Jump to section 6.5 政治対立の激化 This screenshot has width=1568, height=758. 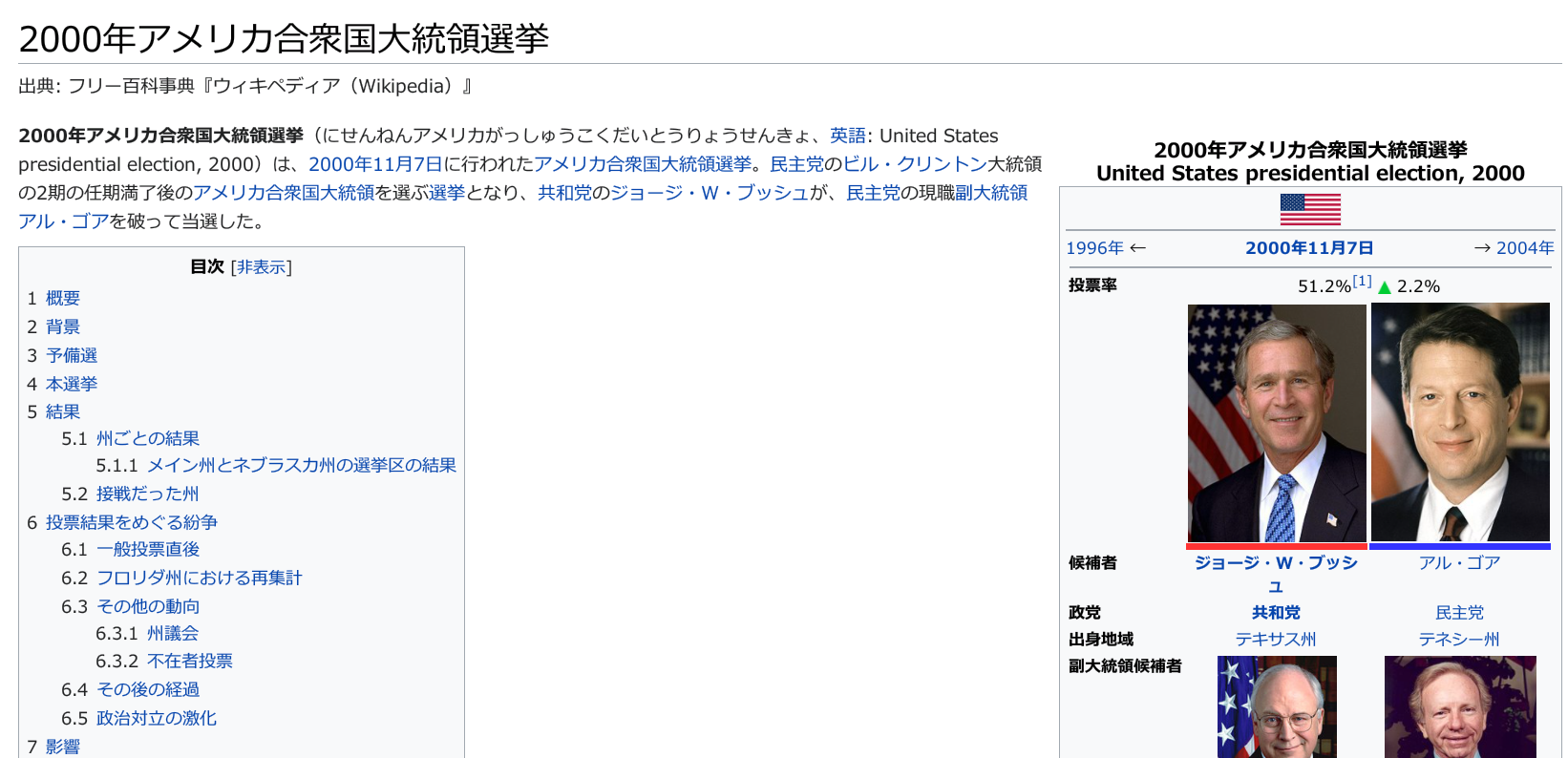pyautogui.click(x=139, y=719)
